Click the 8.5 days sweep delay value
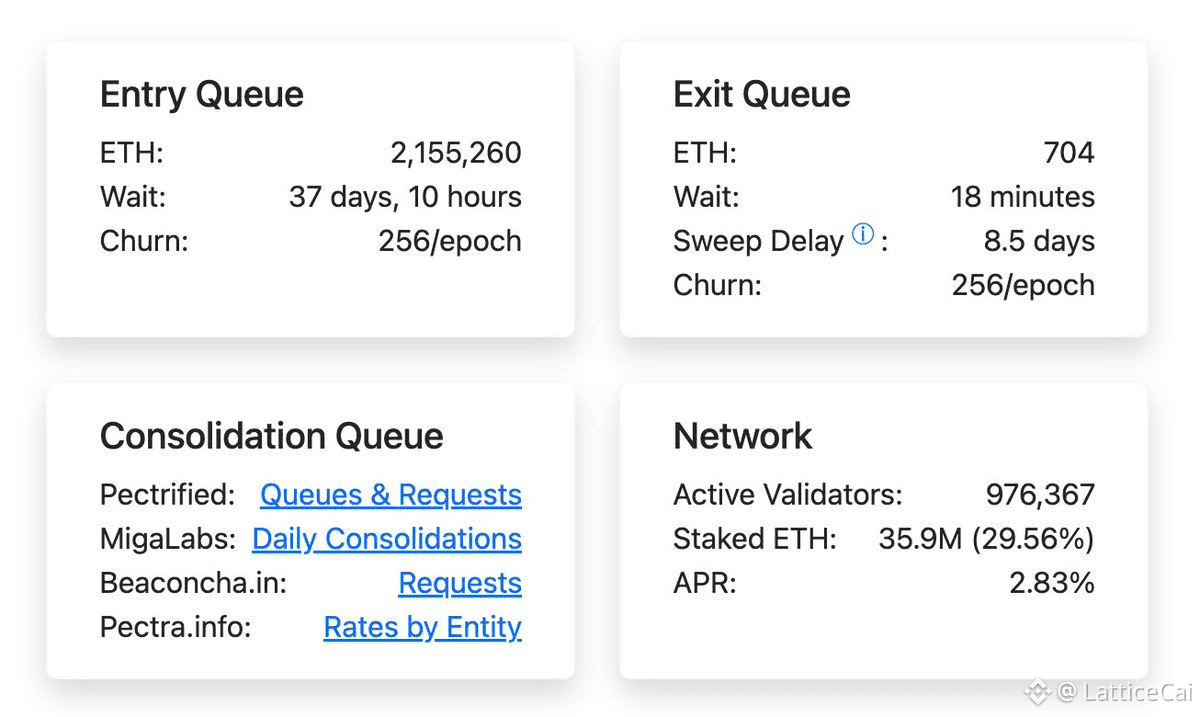Viewport: 1200px width, 717px height. (x=1039, y=241)
